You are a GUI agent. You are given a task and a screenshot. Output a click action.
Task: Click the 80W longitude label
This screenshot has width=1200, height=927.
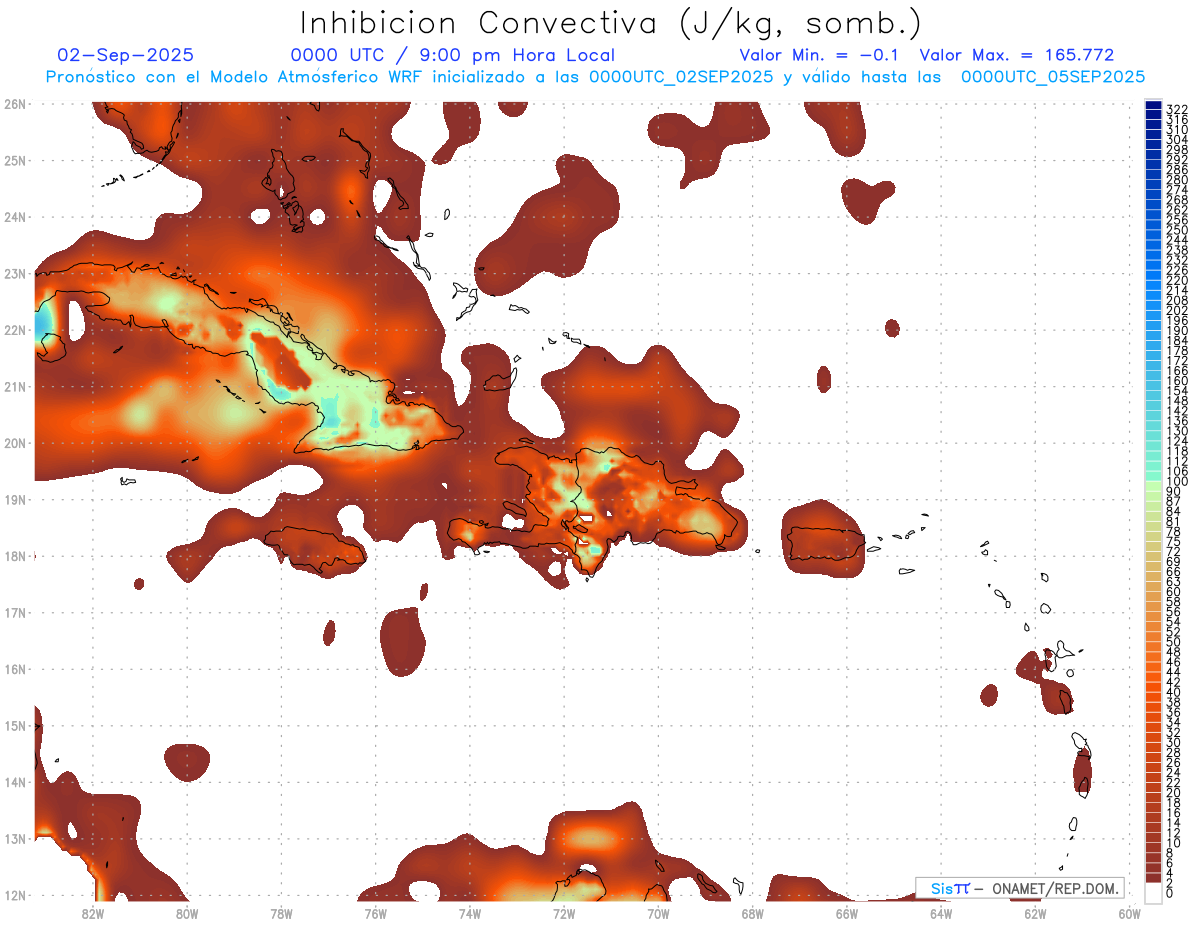[187, 913]
